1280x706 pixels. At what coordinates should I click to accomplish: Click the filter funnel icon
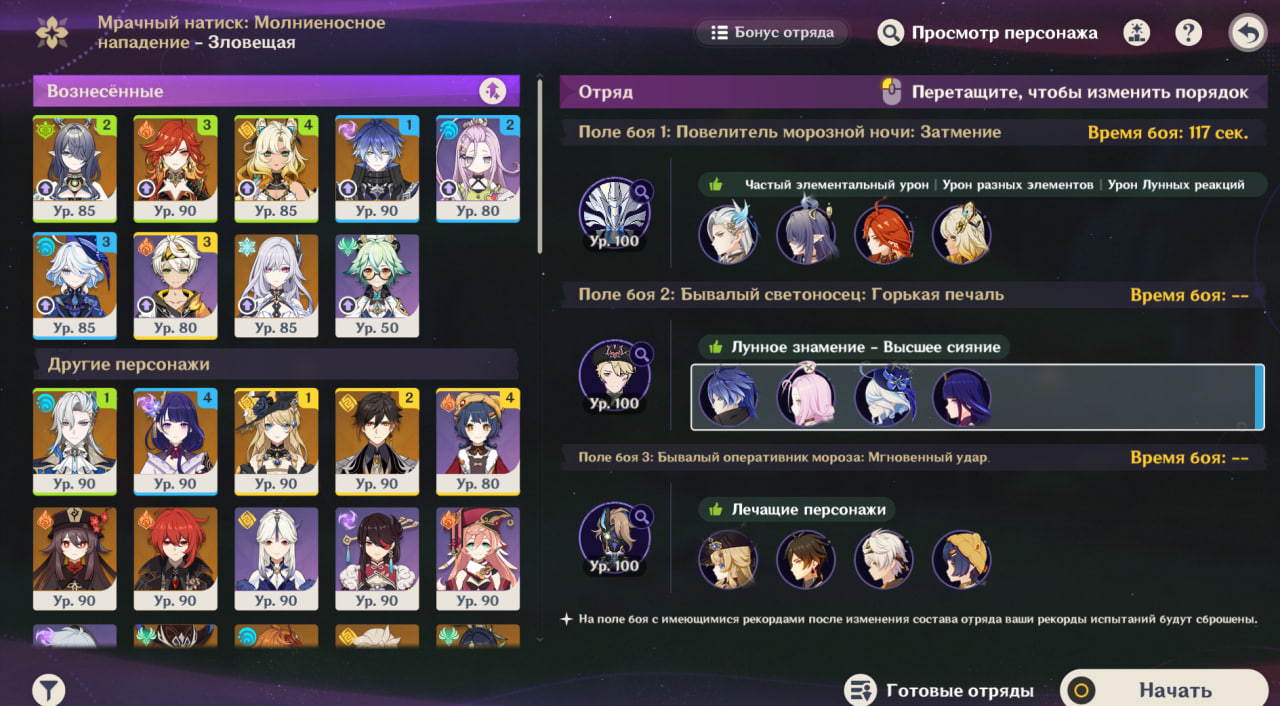click(49, 690)
